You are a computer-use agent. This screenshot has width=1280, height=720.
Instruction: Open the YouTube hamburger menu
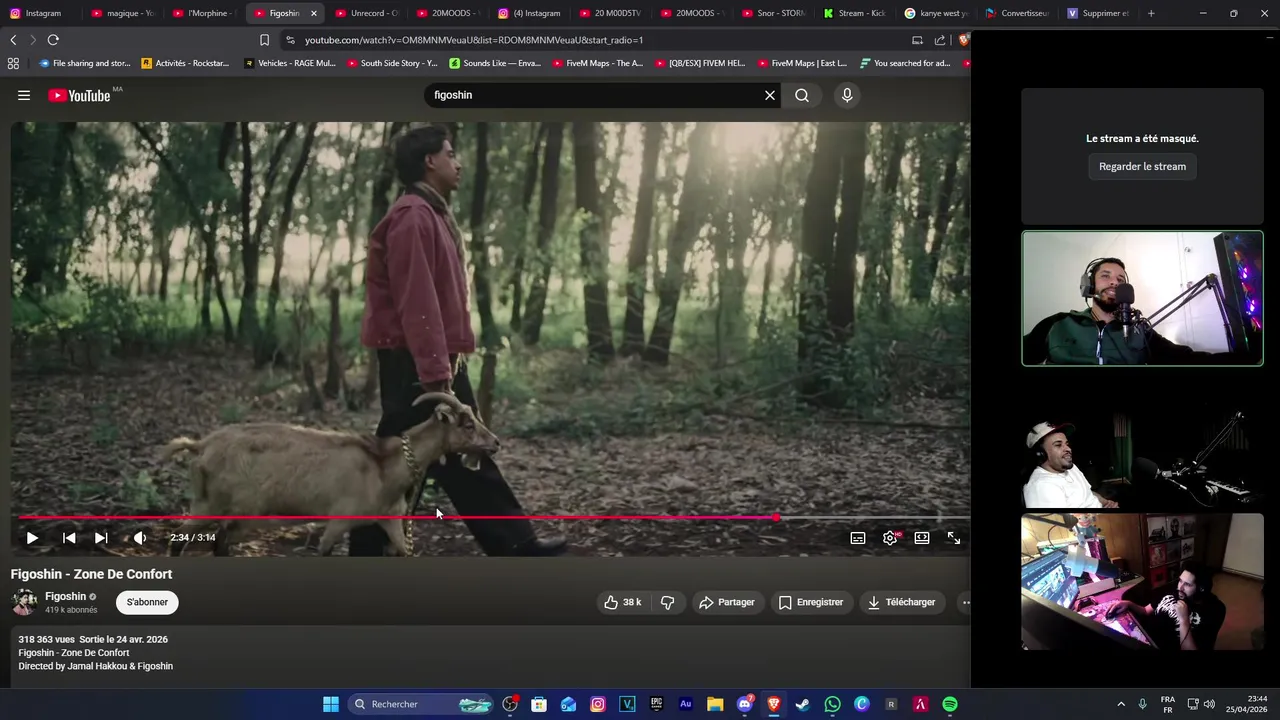24,95
